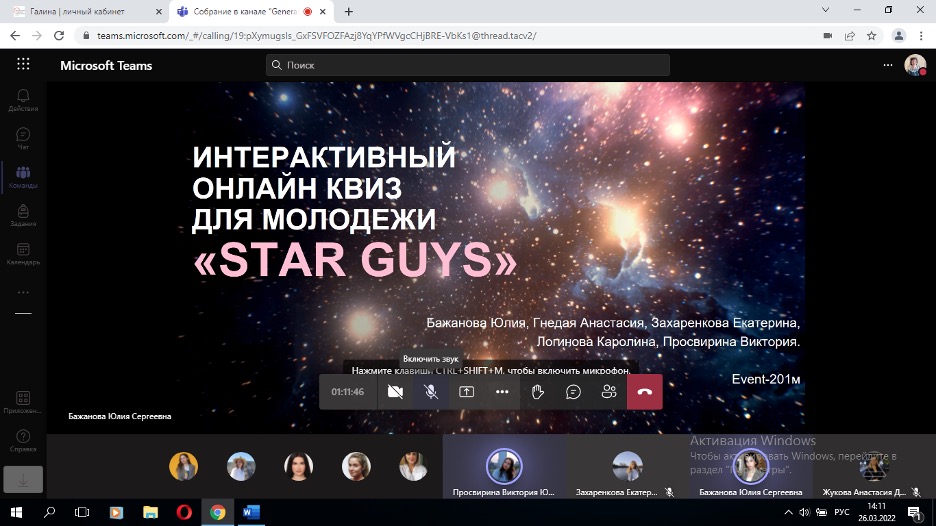Show the meeting conversation chat
The width and height of the screenshot is (936, 526).
(x=573, y=392)
